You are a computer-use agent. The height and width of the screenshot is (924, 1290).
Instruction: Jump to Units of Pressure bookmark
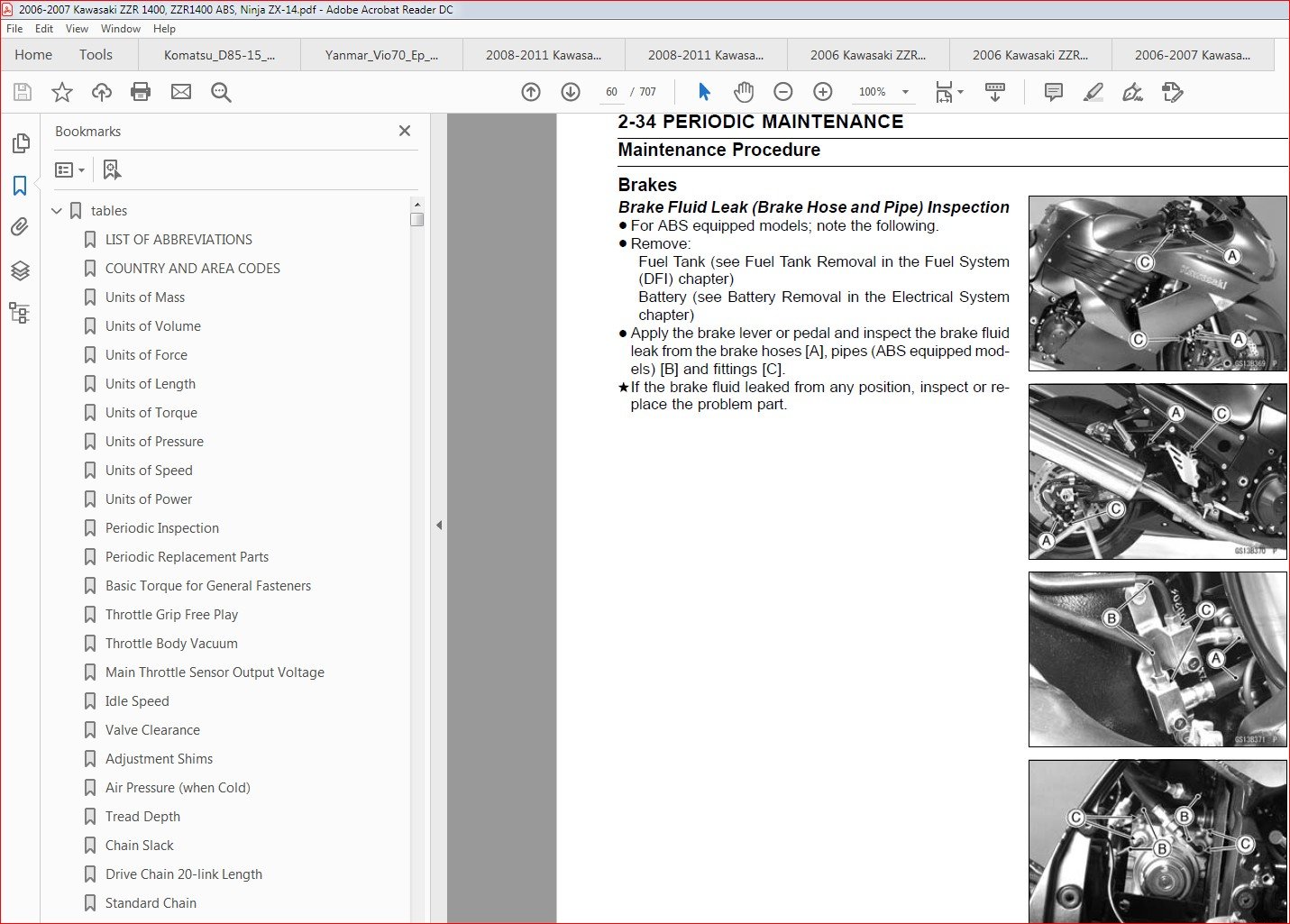tap(154, 442)
